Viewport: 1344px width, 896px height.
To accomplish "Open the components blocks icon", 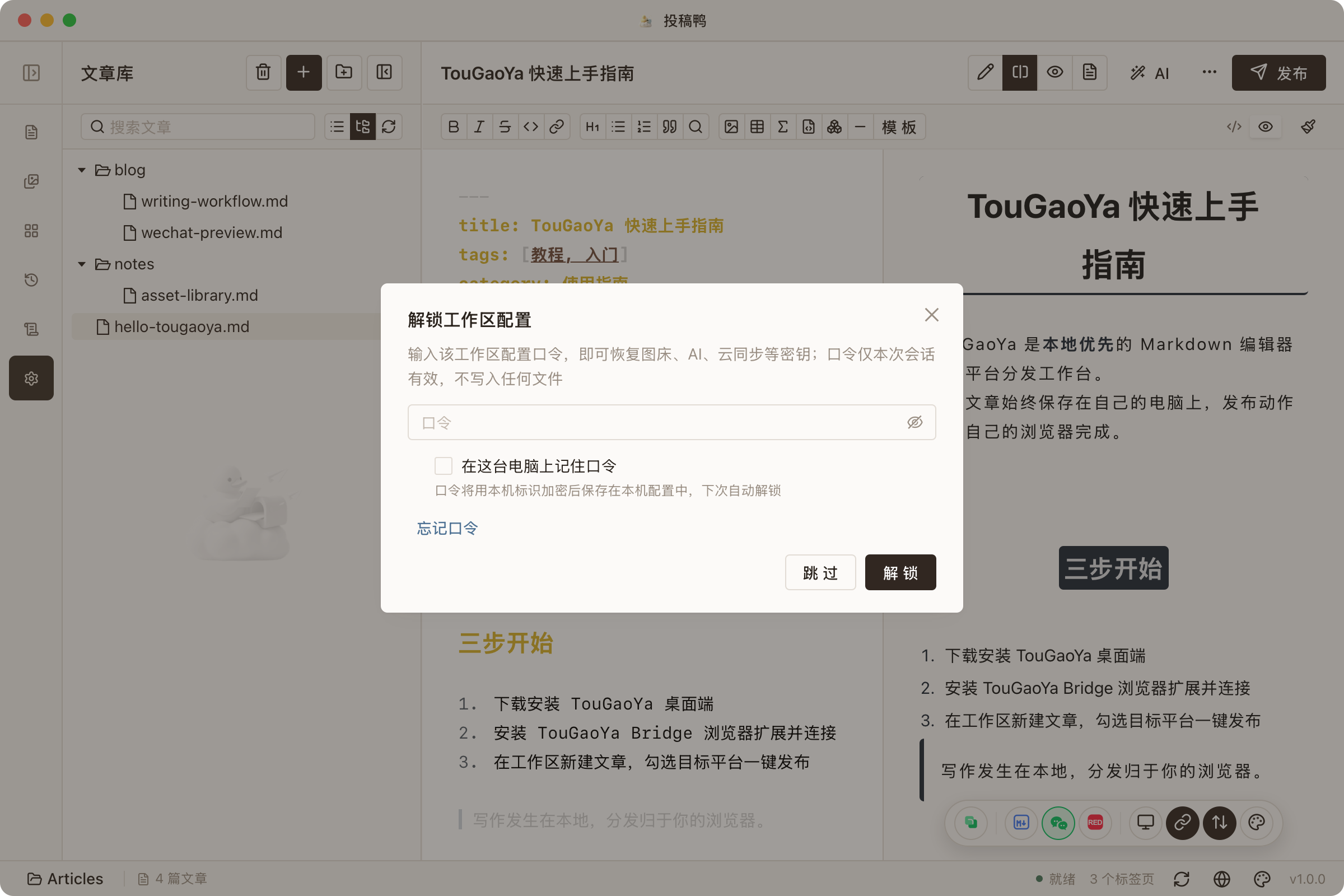I will pyautogui.click(x=834, y=127).
